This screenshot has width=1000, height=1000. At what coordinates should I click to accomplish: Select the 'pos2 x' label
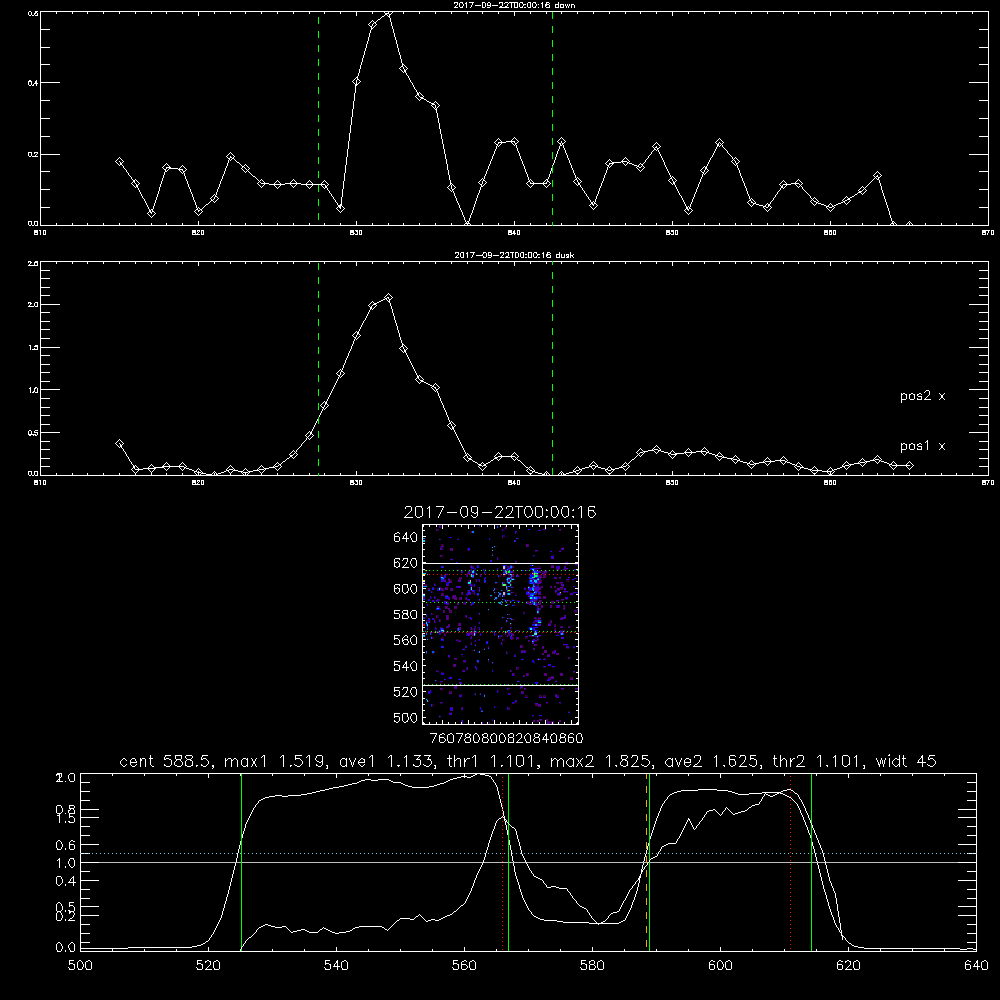[922, 396]
